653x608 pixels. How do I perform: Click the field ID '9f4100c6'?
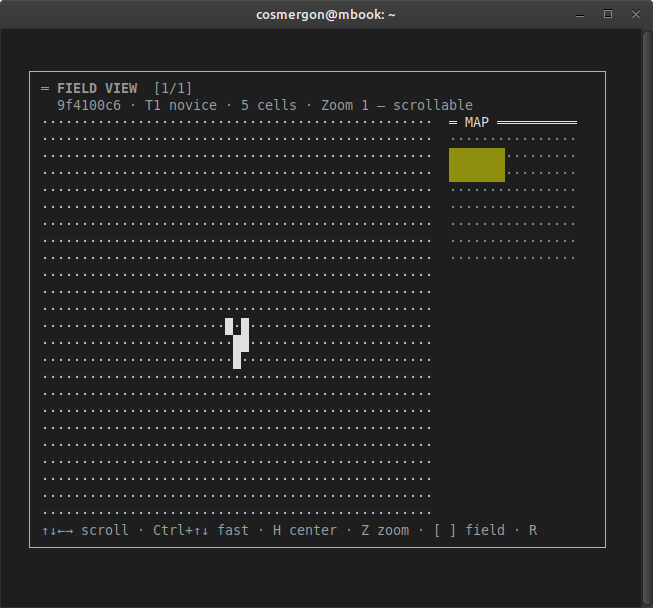pyautogui.click(x=89, y=105)
